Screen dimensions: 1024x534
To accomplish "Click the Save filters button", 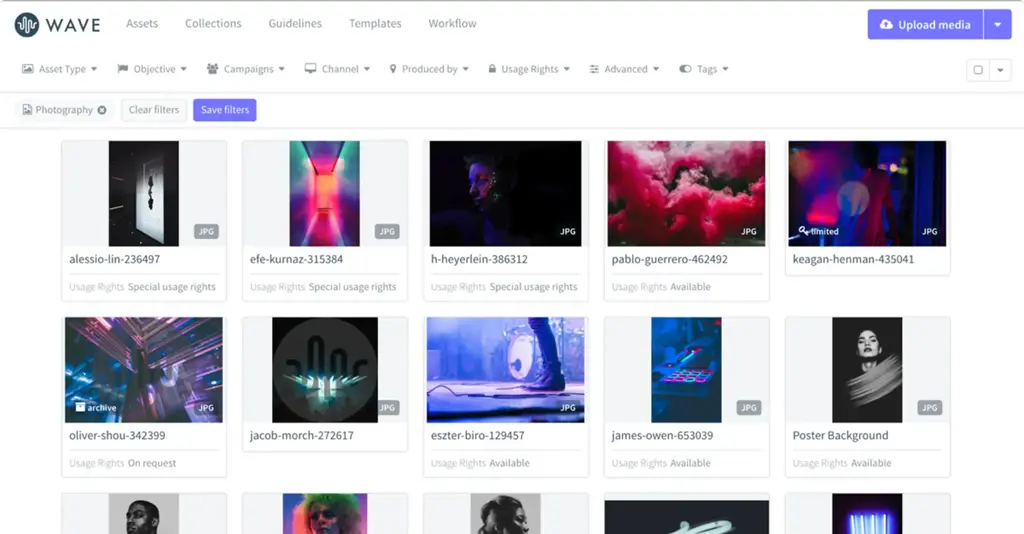I will click(x=225, y=110).
